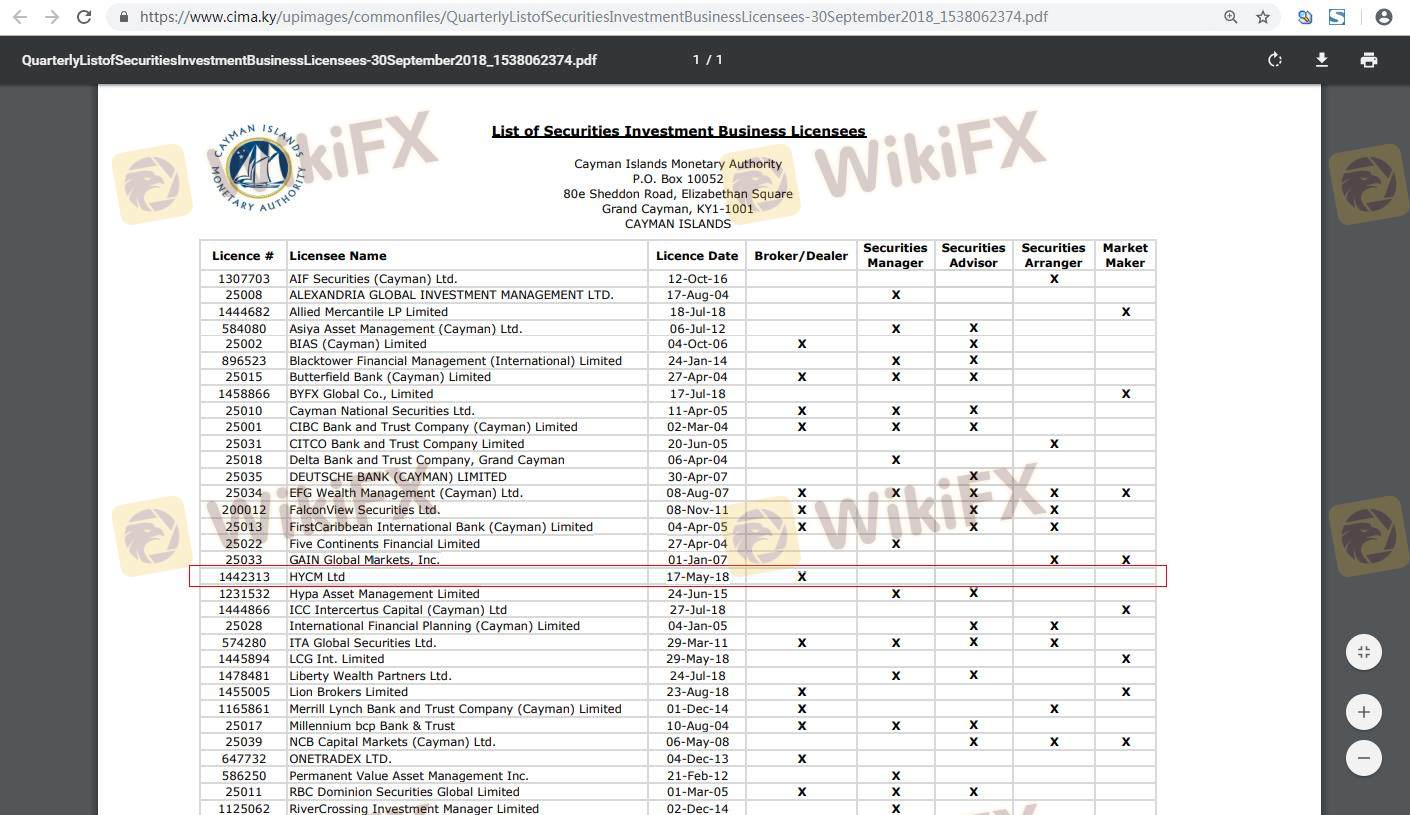
Task: Focus the address bar URL field
Action: pos(594,17)
